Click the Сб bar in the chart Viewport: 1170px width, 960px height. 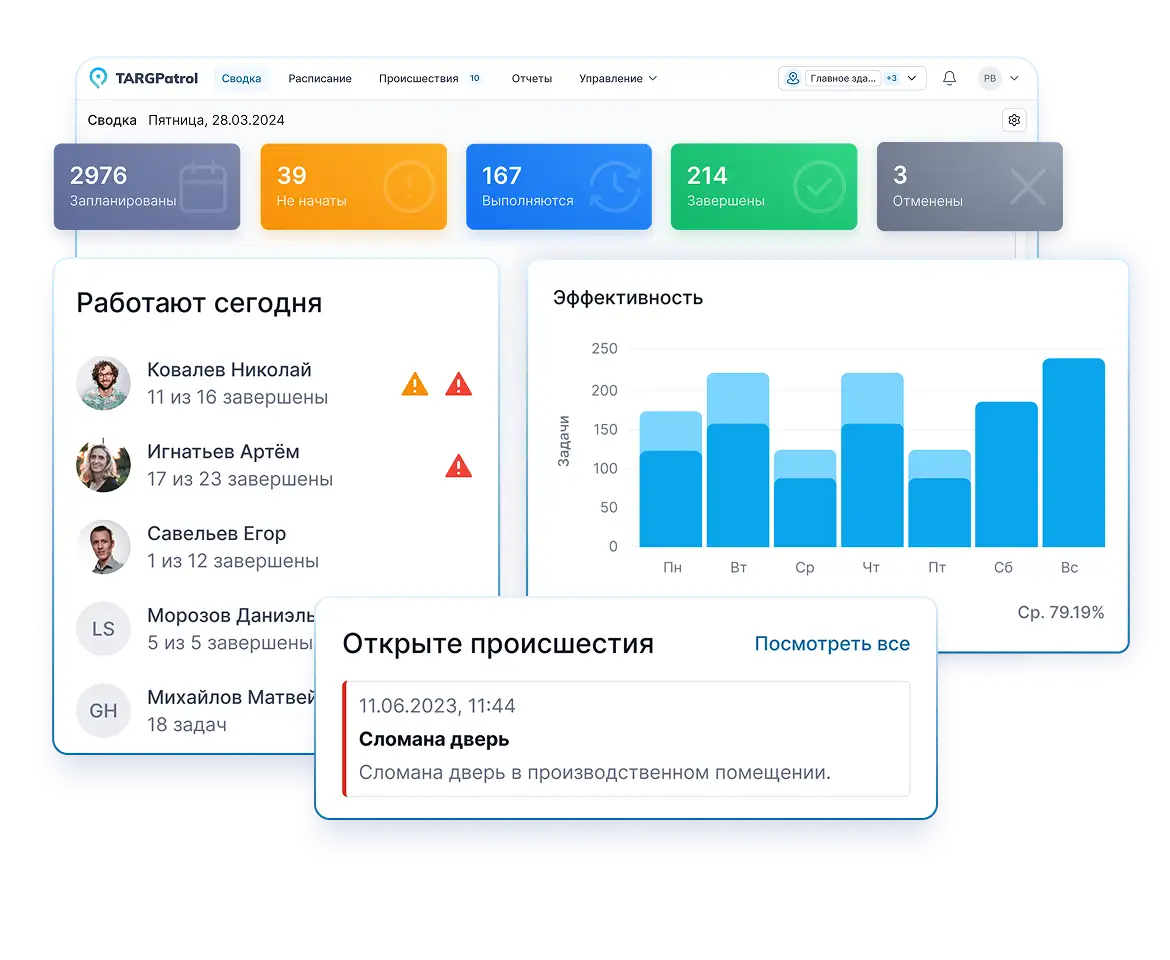tap(1007, 474)
